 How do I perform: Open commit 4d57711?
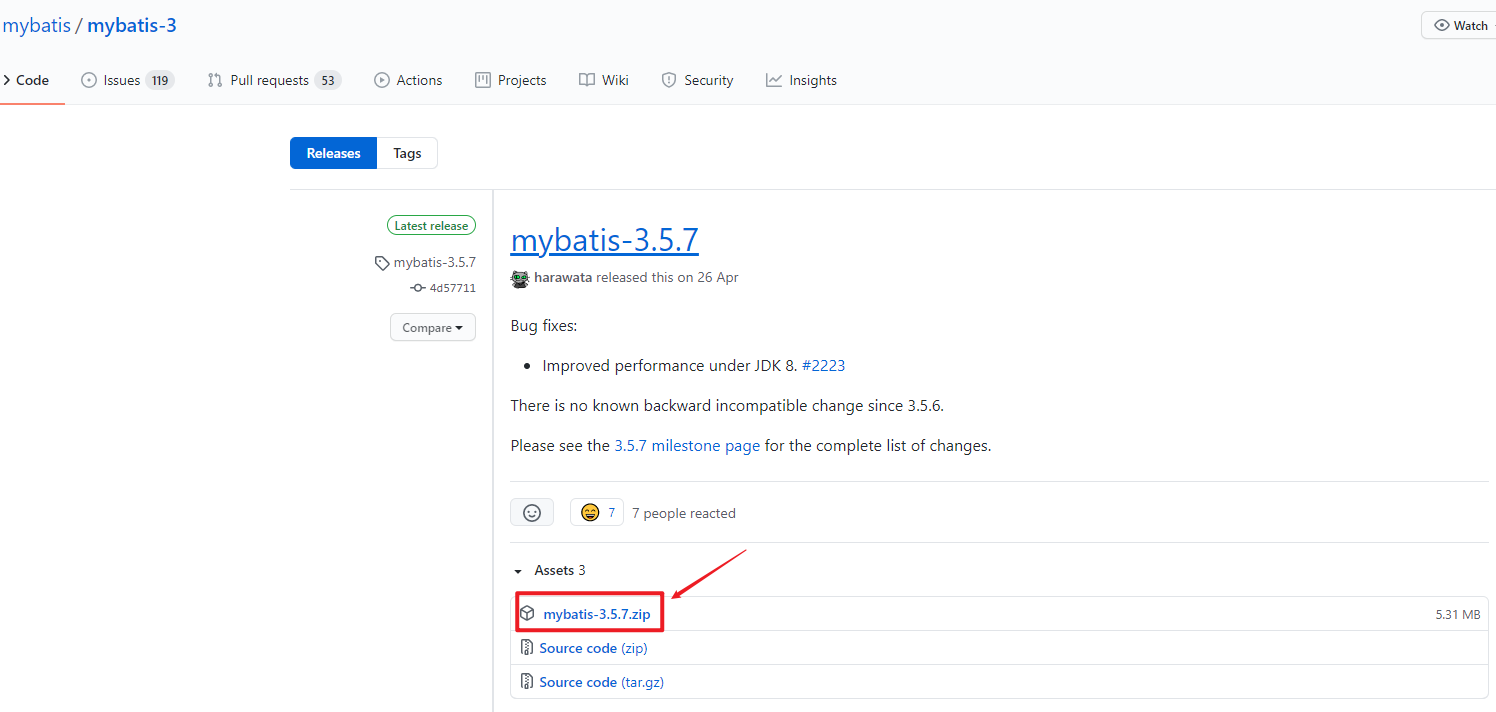pos(453,288)
